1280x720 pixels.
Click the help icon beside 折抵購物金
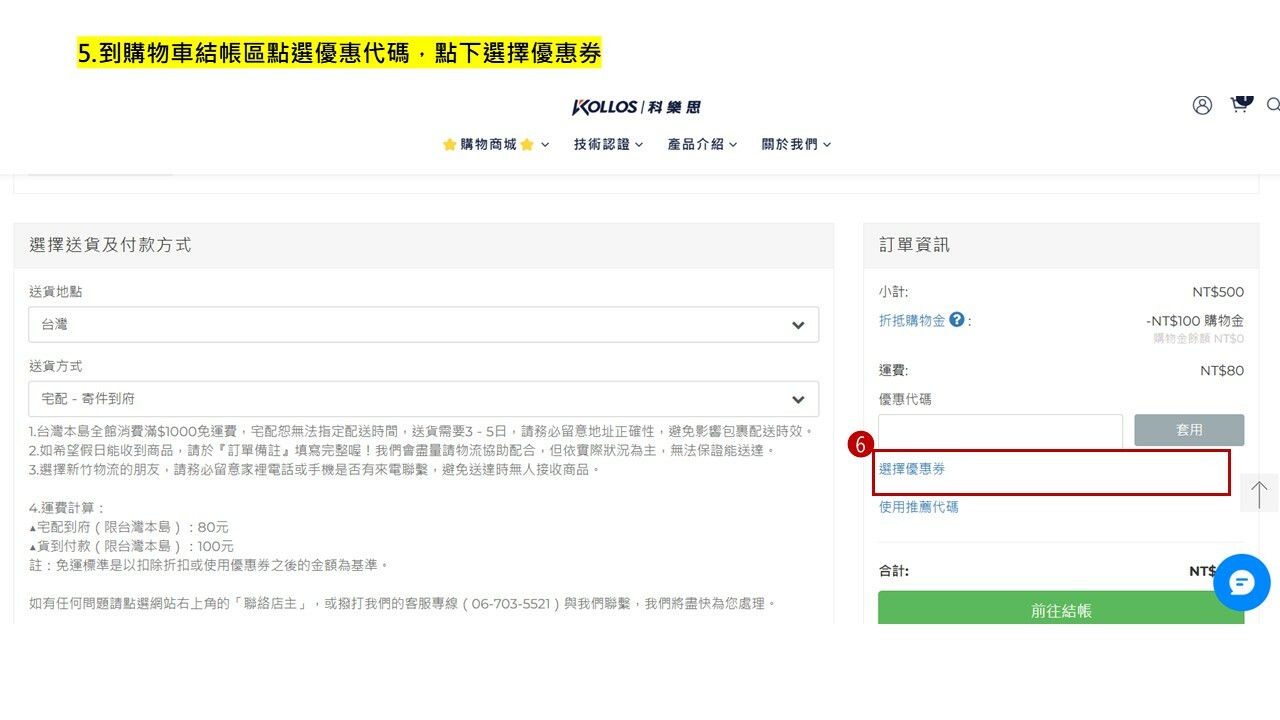(957, 320)
